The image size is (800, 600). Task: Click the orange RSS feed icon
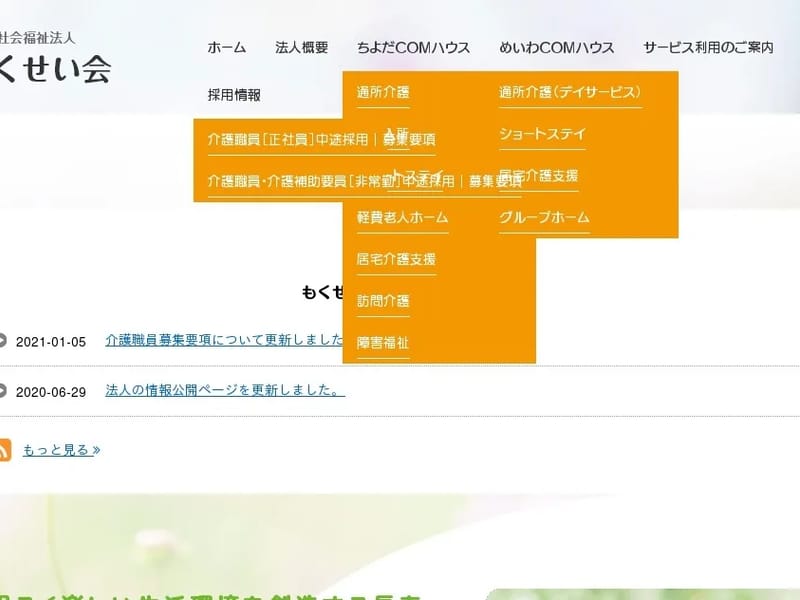pyautogui.click(x=5, y=450)
